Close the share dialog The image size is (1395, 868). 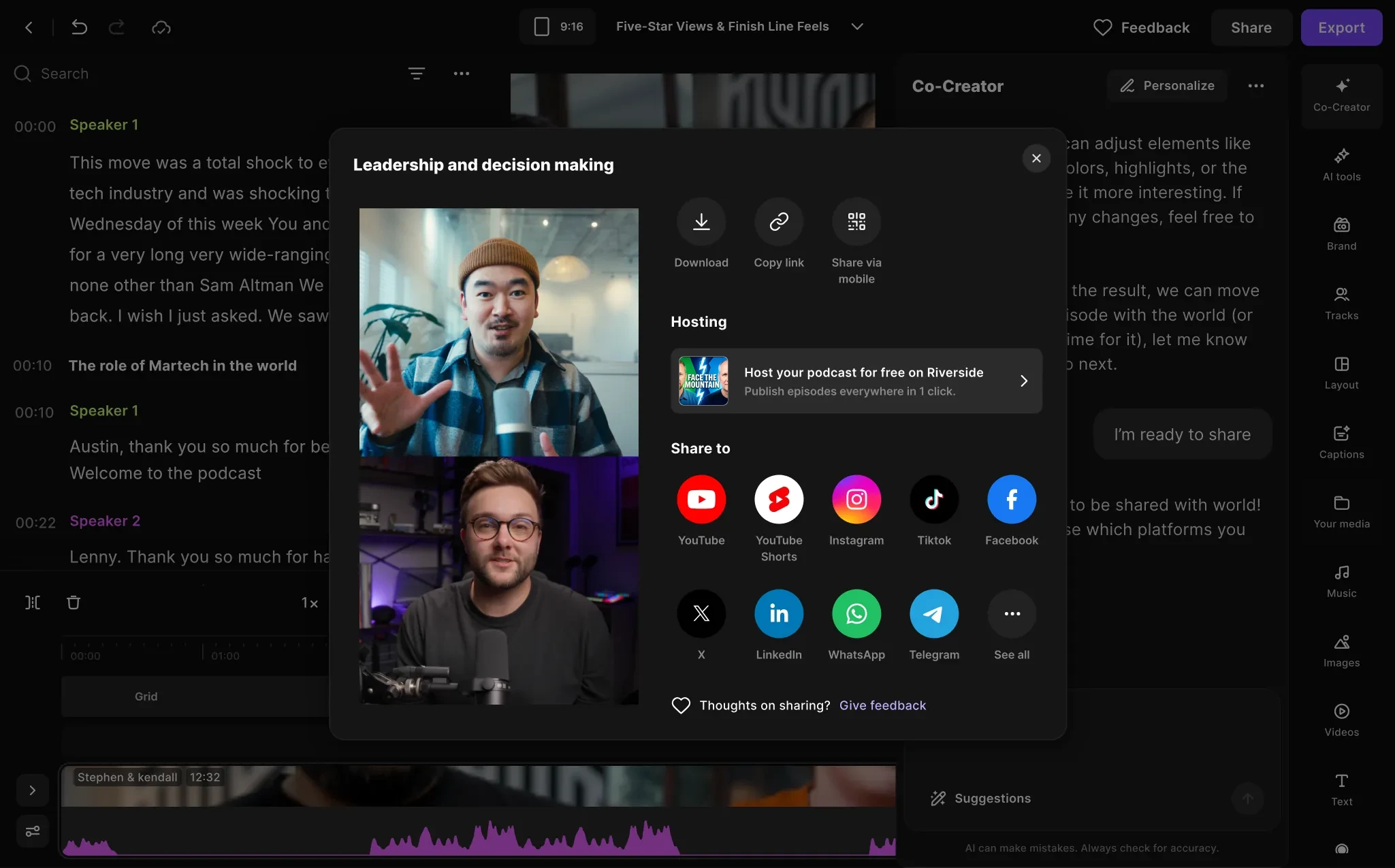[1036, 159]
